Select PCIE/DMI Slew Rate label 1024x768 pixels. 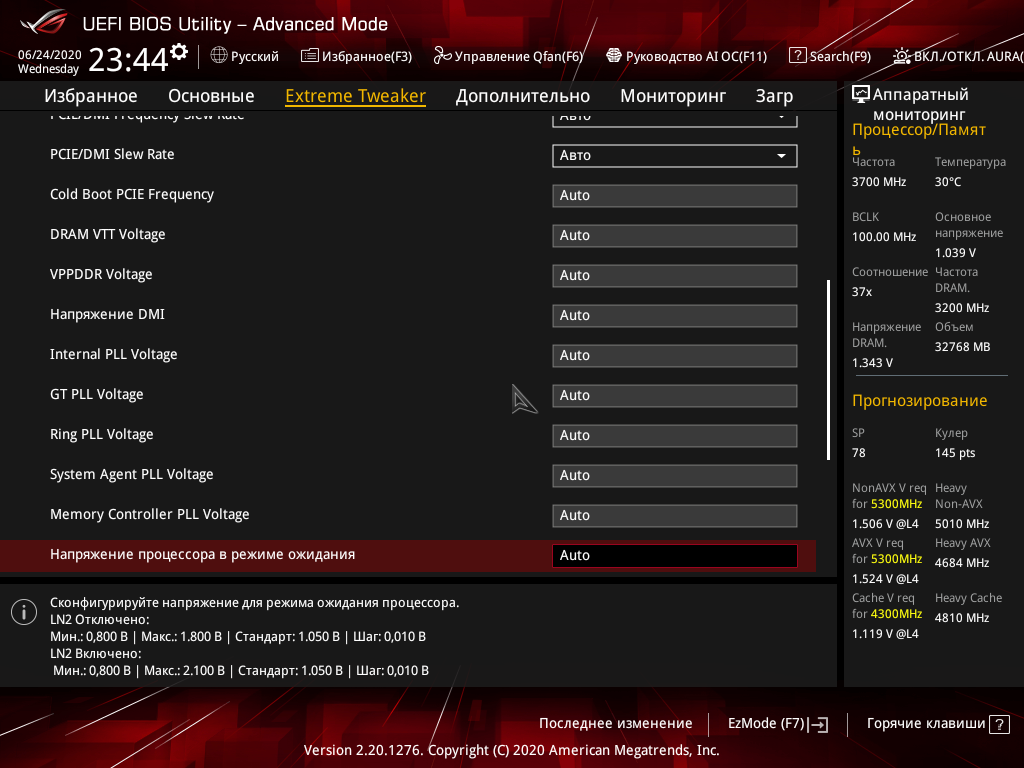(x=112, y=154)
